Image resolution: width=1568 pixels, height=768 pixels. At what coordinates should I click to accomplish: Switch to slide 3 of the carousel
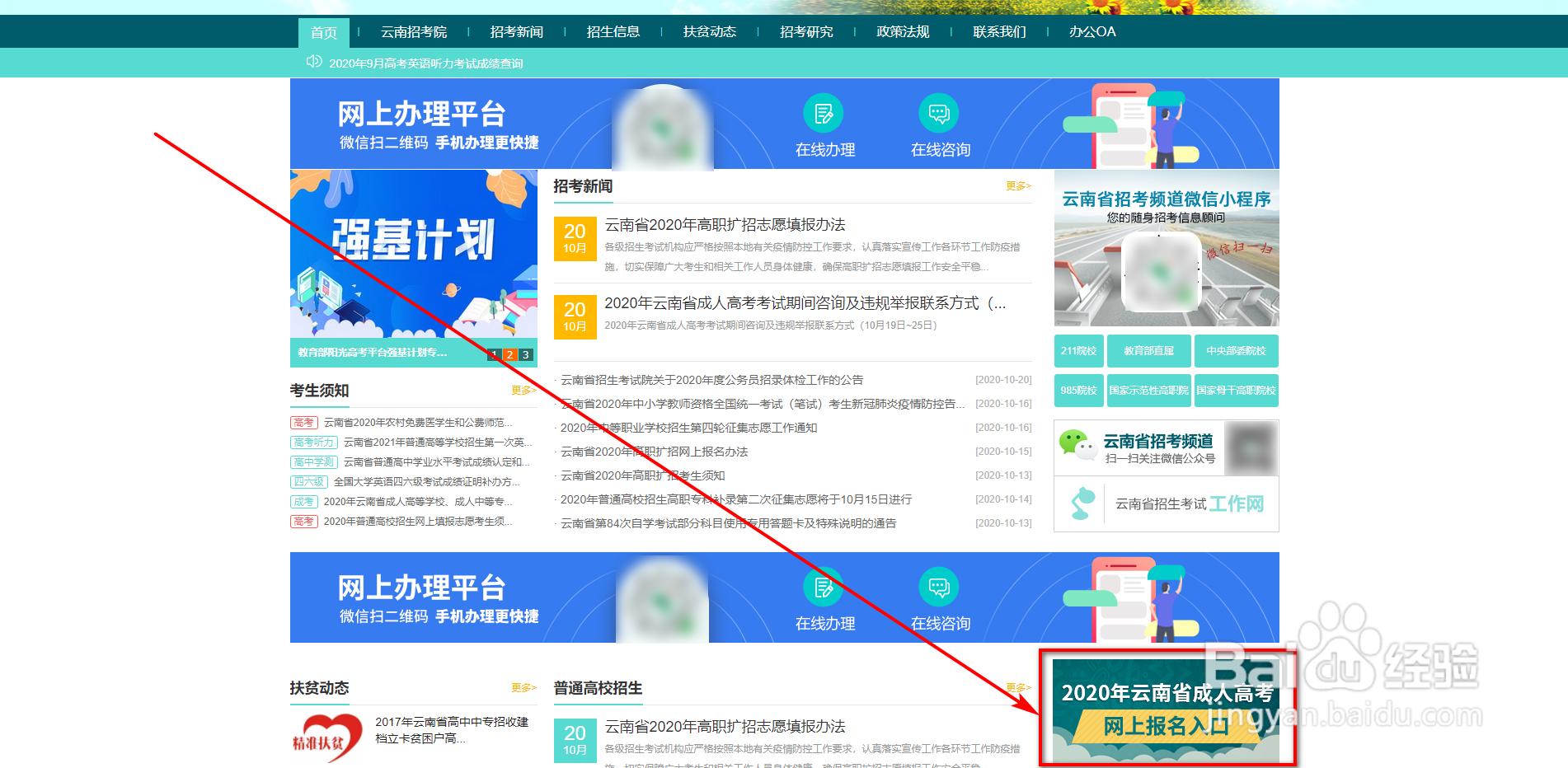click(x=526, y=354)
